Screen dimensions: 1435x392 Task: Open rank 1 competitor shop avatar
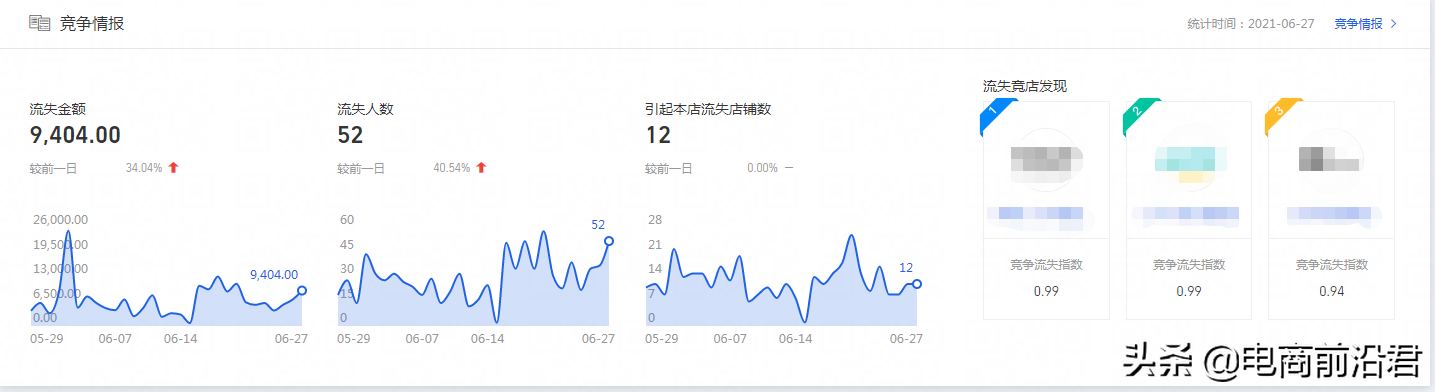click(1046, 159)
